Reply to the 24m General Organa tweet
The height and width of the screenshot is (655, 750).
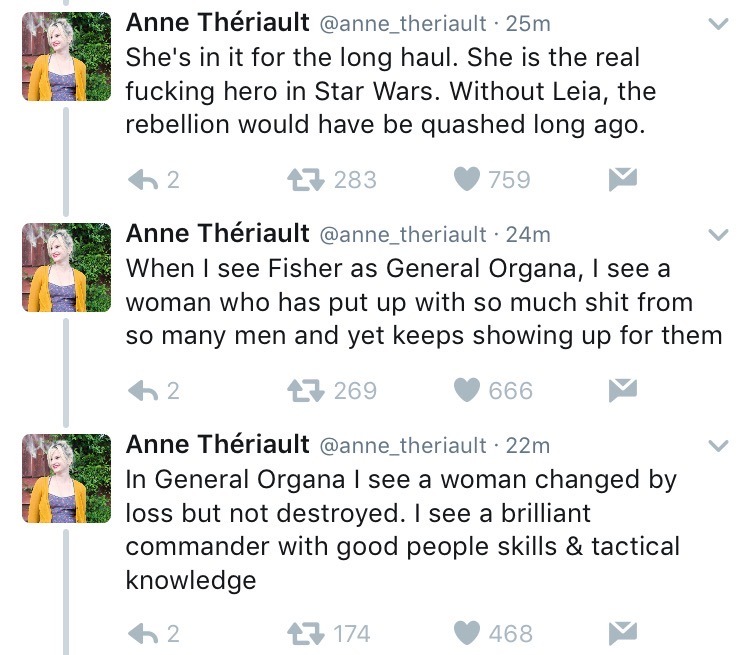[145, 390]
